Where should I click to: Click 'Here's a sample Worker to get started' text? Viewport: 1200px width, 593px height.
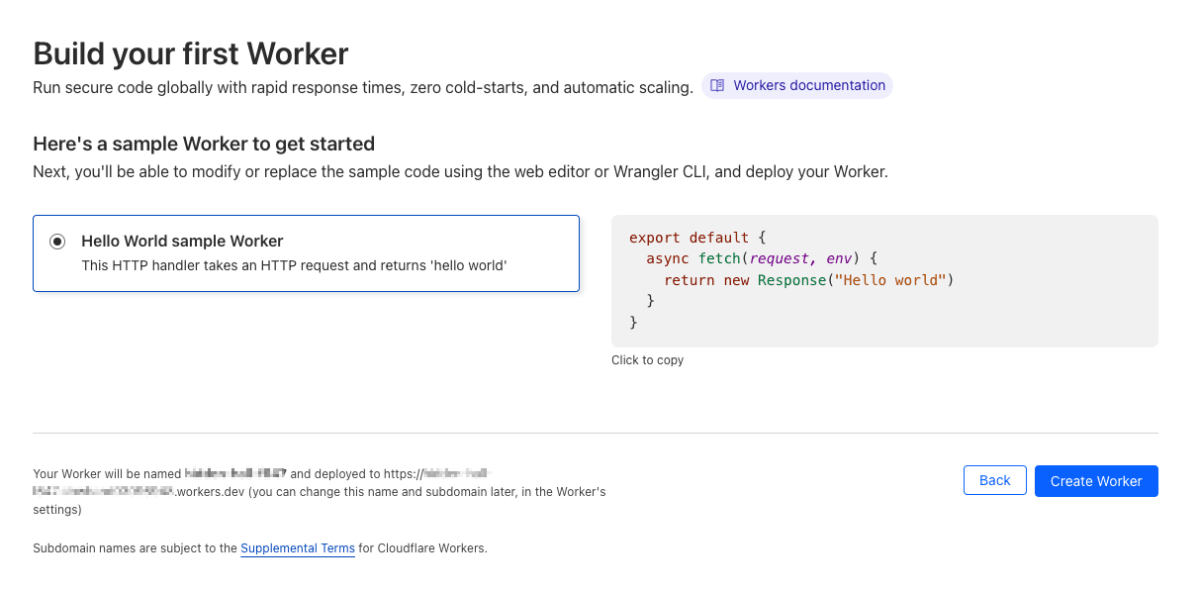204,143
